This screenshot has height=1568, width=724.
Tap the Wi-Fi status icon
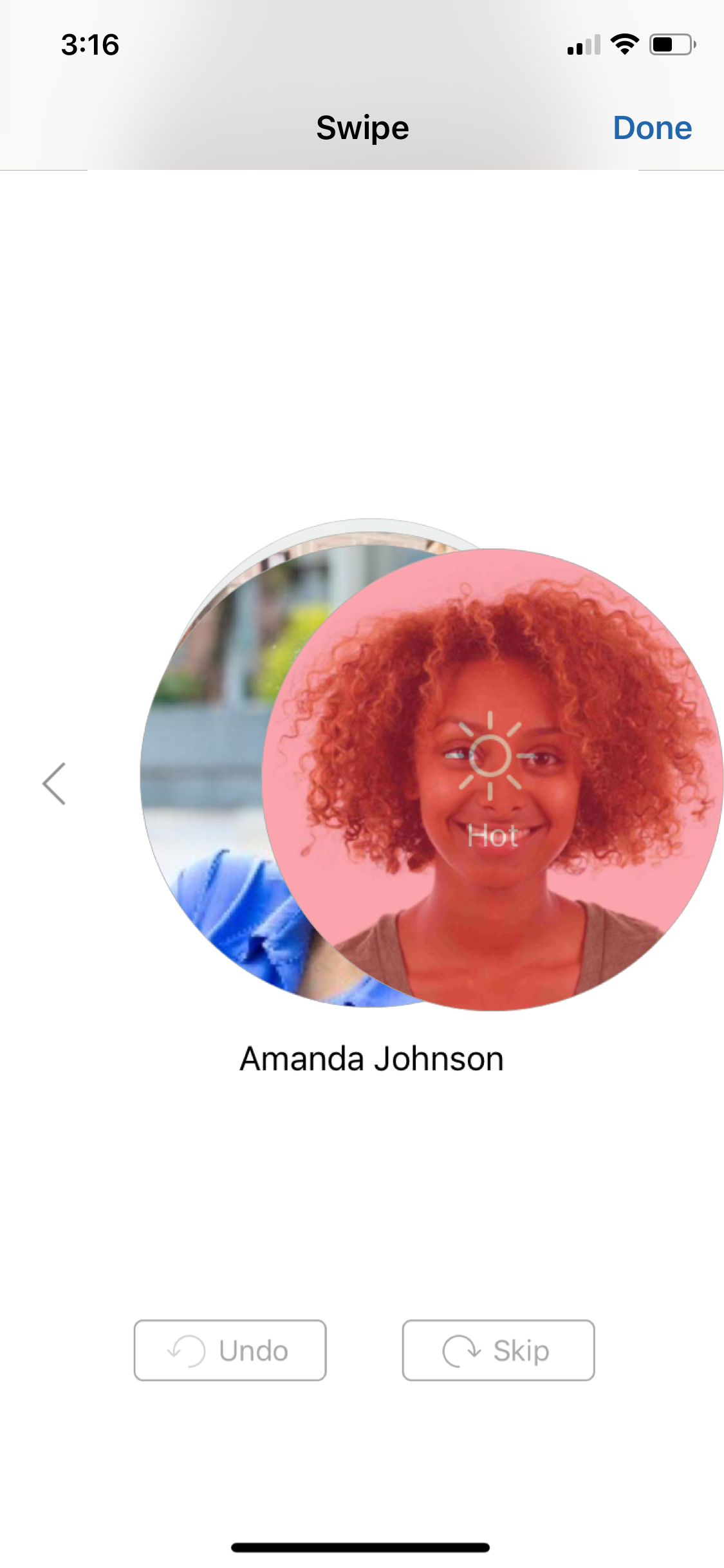point(624,44)
